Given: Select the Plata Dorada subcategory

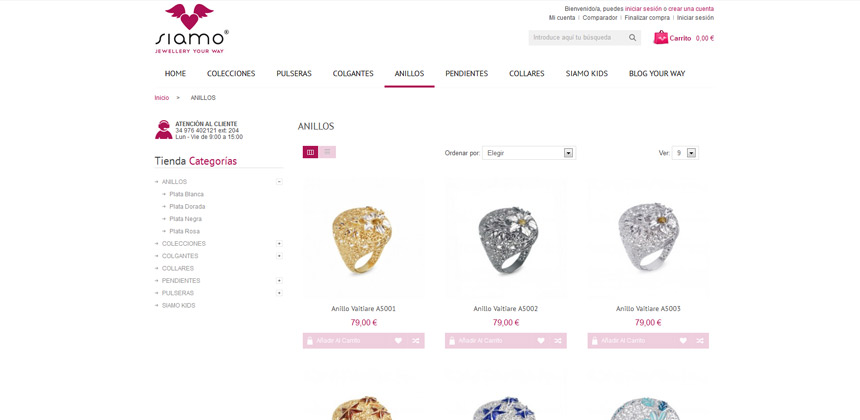Looking at the screenshot, I should tap(187, 207).
